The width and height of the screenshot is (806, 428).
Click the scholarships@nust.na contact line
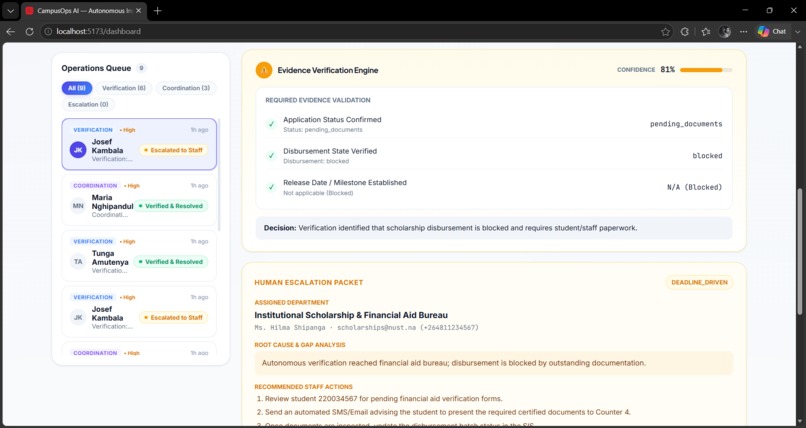pos(367,327)
